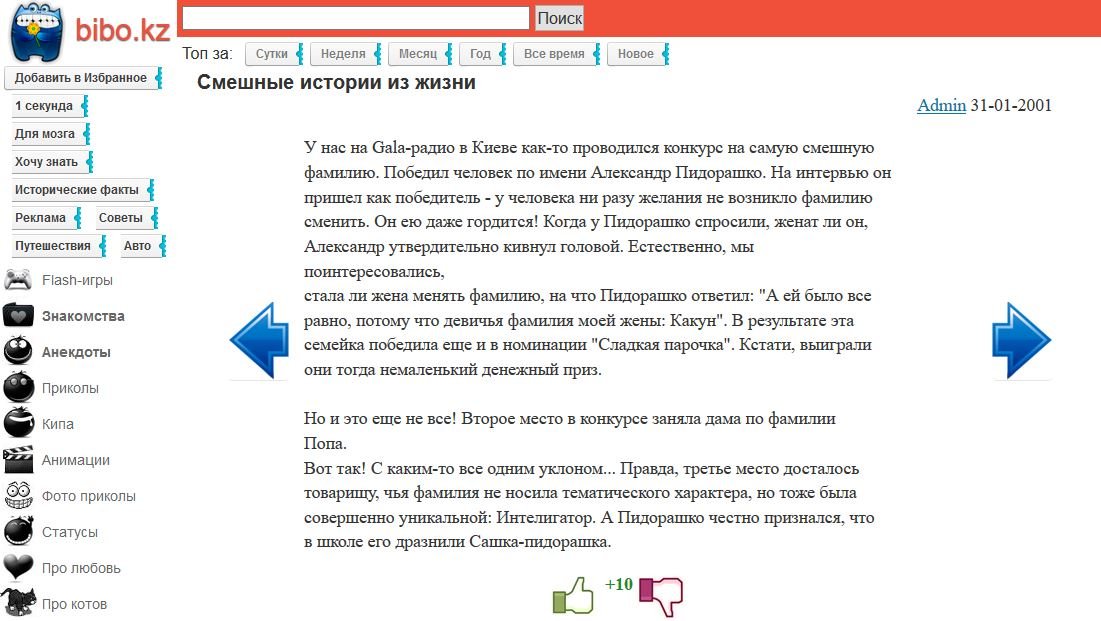1101x621 pixels.
Task: Go to the previous story with left arrow
Action: 259,340
